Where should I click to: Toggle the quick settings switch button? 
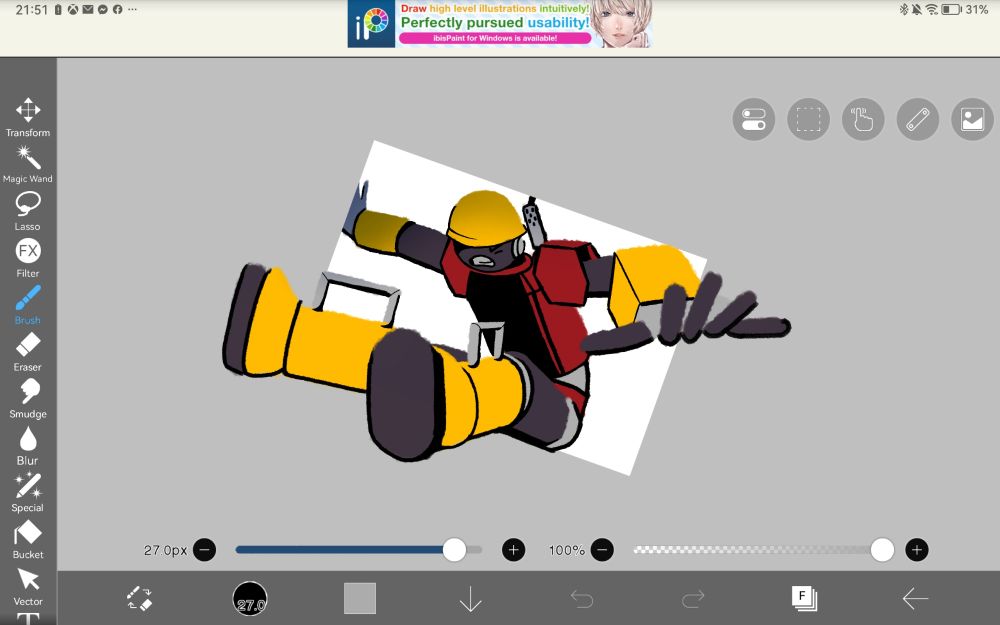coord(754,119)
